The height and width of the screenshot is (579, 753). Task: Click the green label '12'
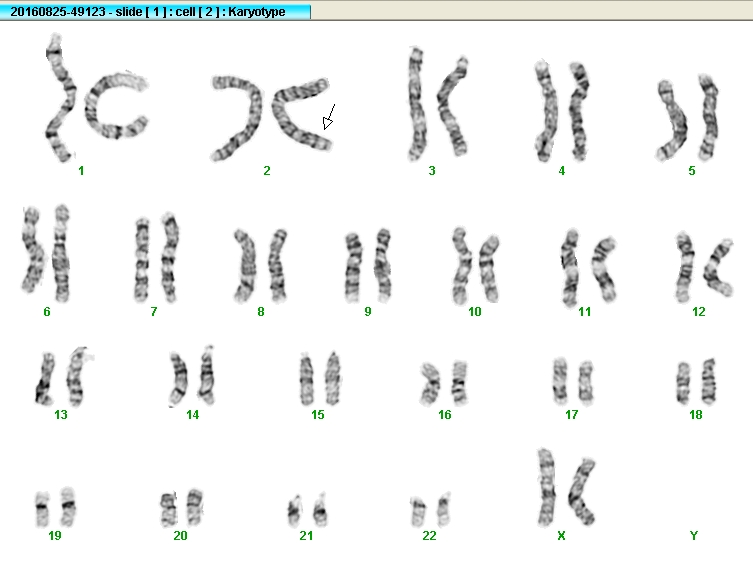point(699,312)
